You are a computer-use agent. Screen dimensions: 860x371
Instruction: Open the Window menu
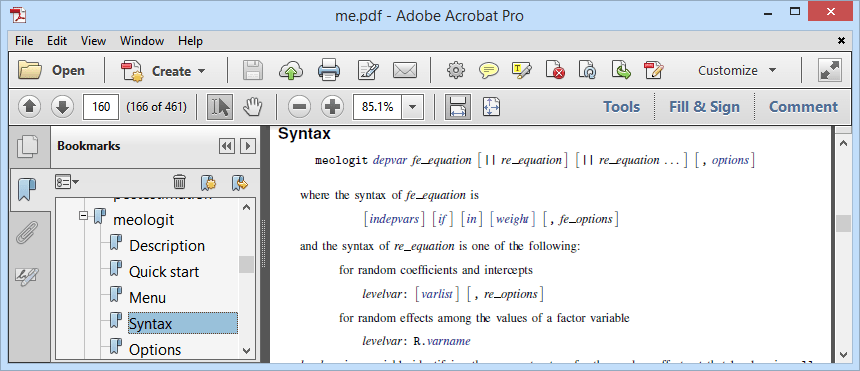[x=142, y=41]
